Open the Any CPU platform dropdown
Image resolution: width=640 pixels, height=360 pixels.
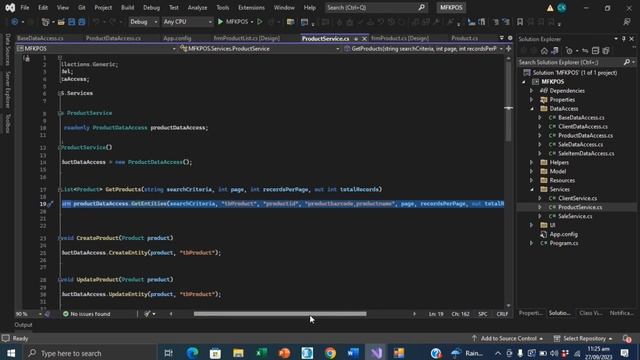[187, 22]
